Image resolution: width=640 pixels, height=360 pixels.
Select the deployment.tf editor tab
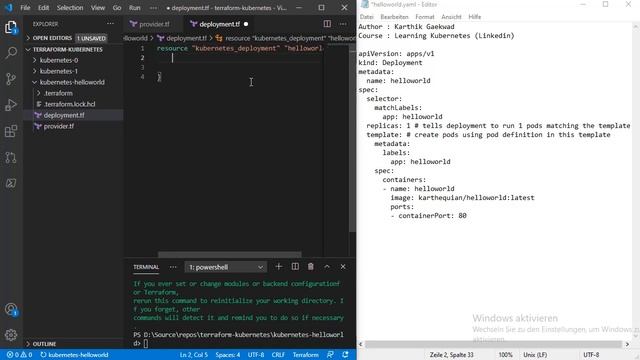click(220, 24)
